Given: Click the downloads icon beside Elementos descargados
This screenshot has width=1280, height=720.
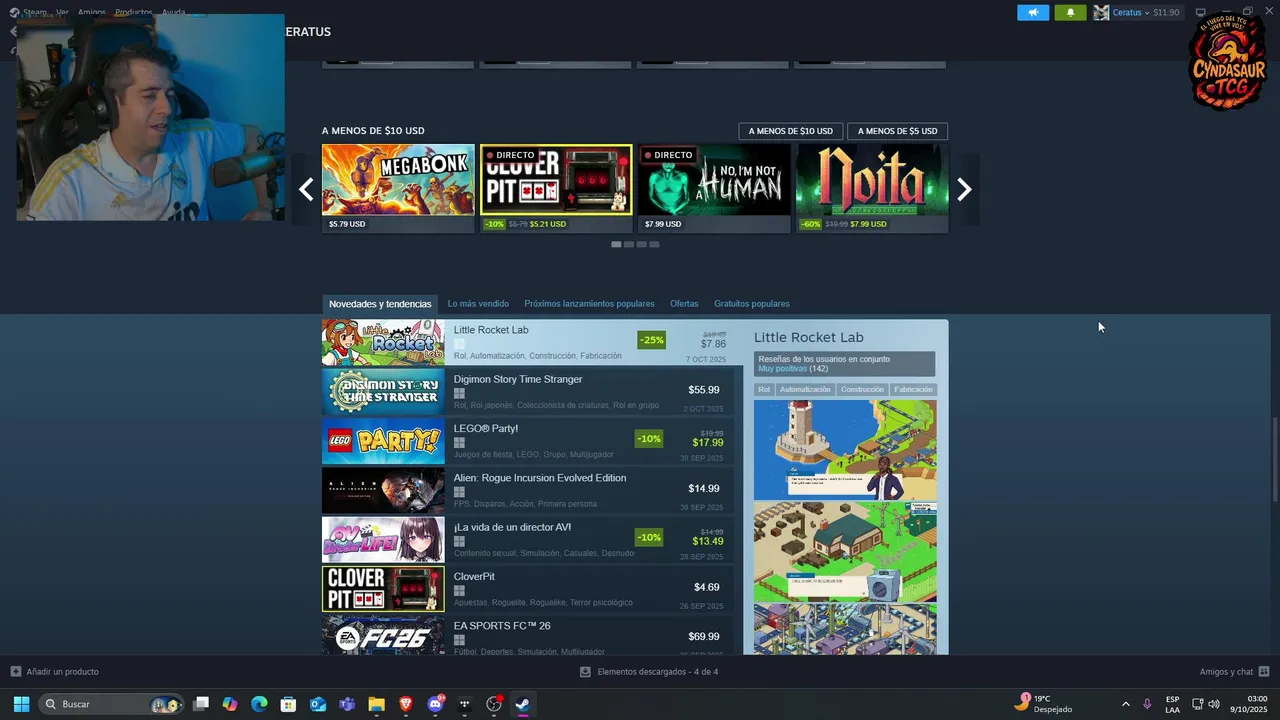Looking at the screenshot, I should 585,671.
